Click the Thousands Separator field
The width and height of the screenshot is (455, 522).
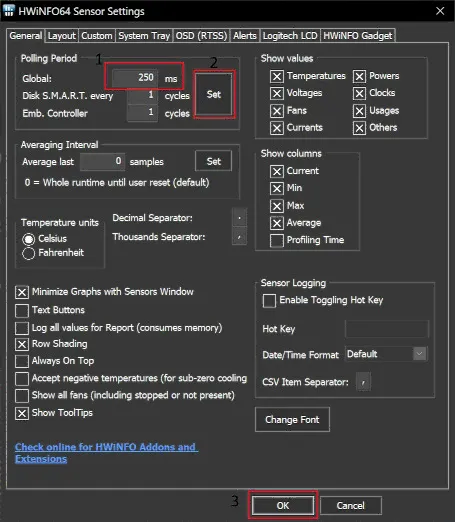pos(239,236)
